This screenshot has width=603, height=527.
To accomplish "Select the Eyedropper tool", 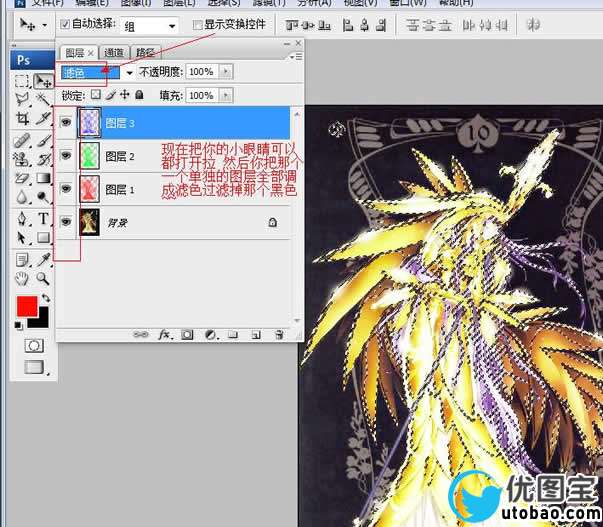I will click(43, 260).
